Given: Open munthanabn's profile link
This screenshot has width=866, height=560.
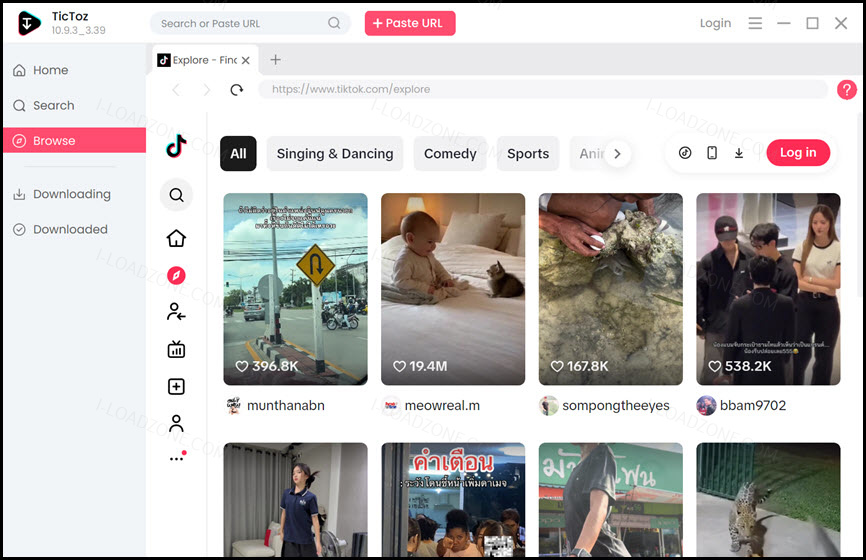Looking at the screenshot, I should click(286, 405).
